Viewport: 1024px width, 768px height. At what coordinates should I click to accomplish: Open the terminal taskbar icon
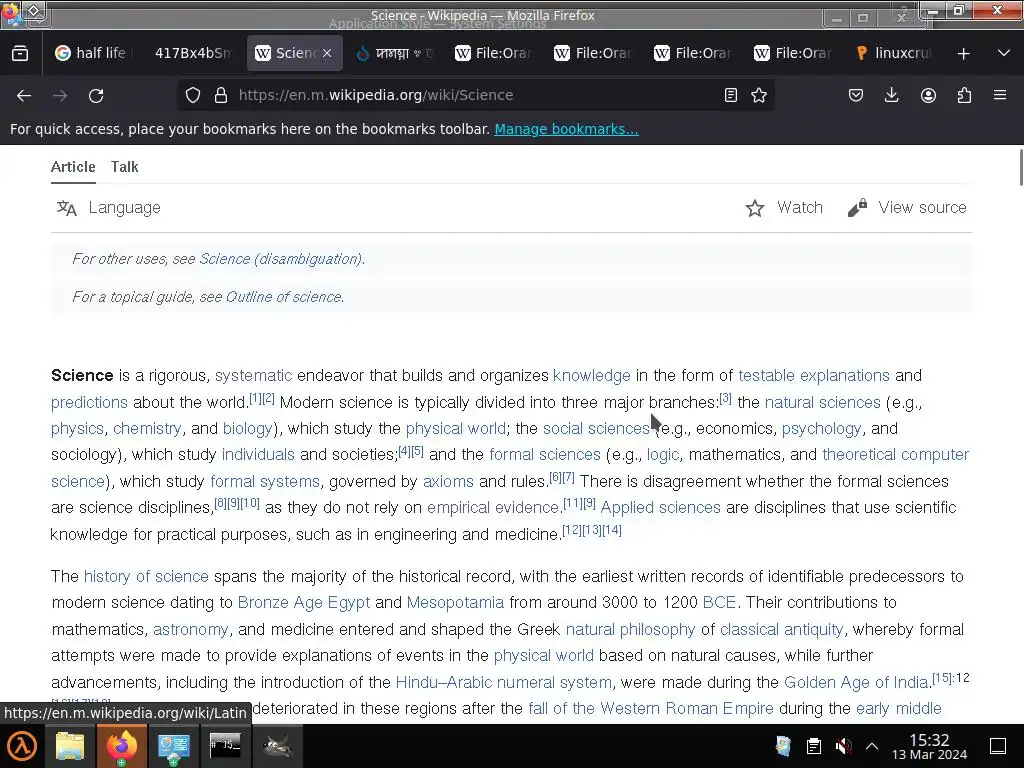click(x=225, y=746)
